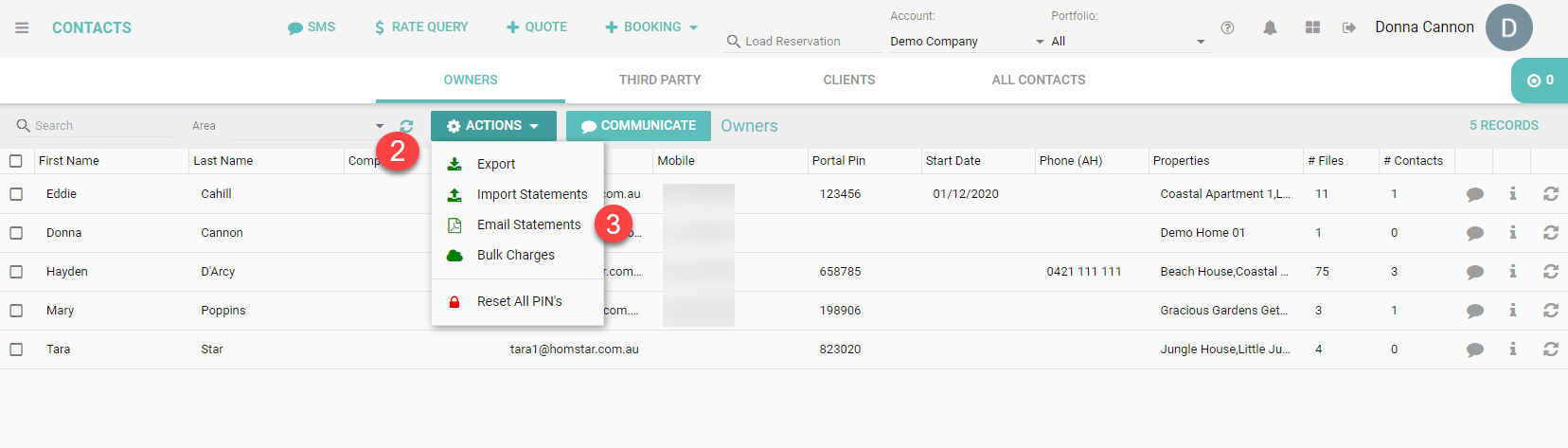Image resolution: width=1568 pixels, height=448 pixels.
Task: View info icon for Hayden D'Arcy
Action: (1512, 272)
